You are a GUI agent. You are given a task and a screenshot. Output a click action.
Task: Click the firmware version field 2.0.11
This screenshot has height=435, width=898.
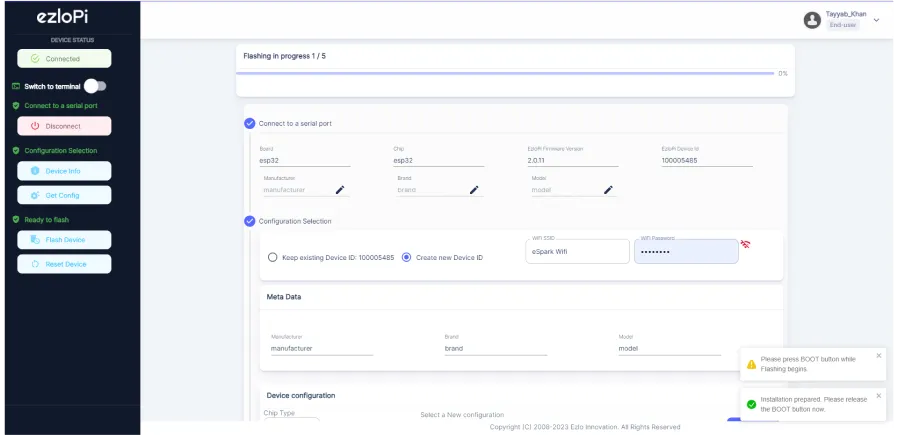(x=573, y=161)
